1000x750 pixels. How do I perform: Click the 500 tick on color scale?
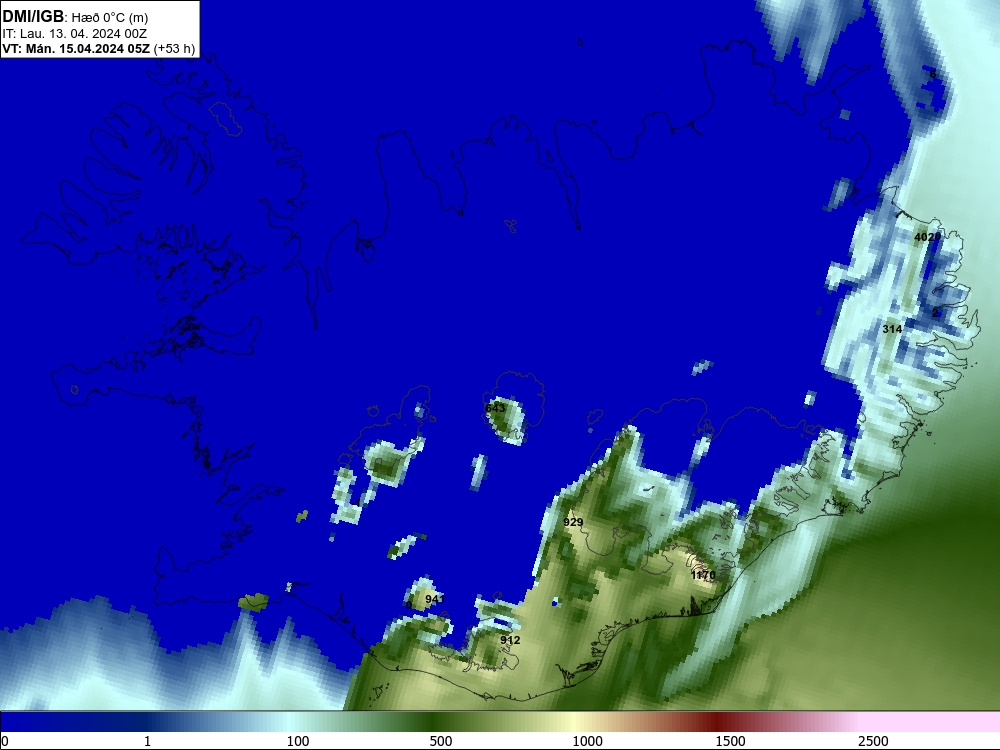point(441,741)
